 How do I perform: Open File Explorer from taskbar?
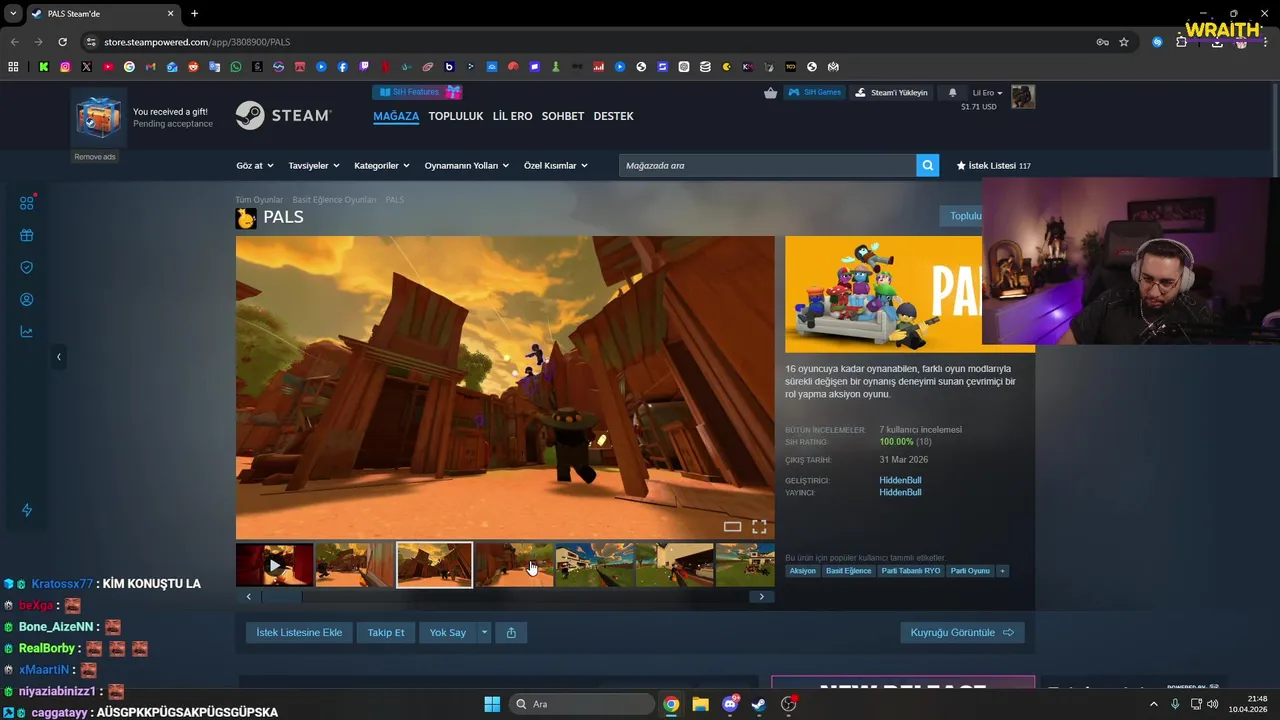pyautogui.click(x=700, y=704)
